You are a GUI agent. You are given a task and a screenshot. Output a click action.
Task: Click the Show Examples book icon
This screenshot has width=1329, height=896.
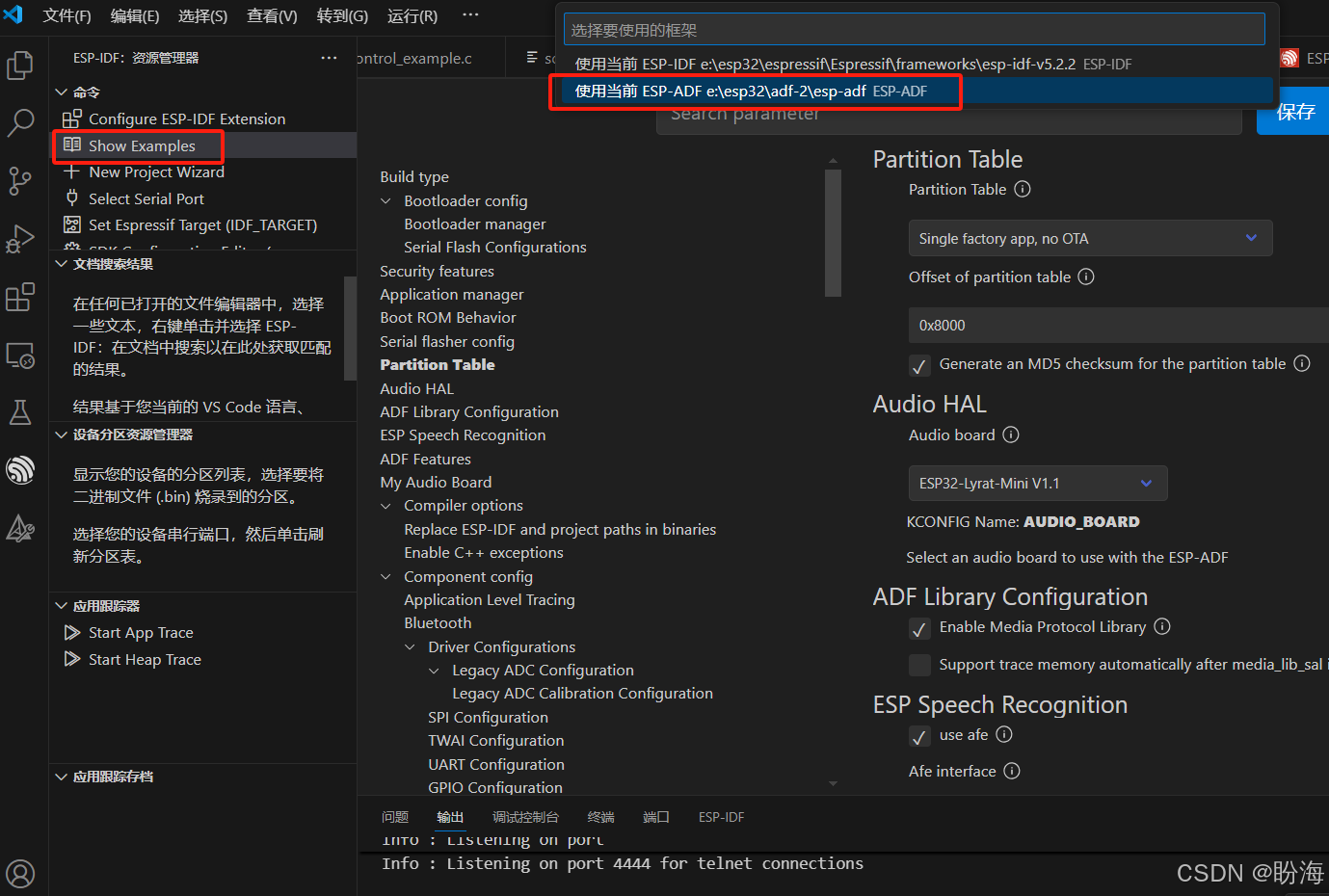pos(71,145)
